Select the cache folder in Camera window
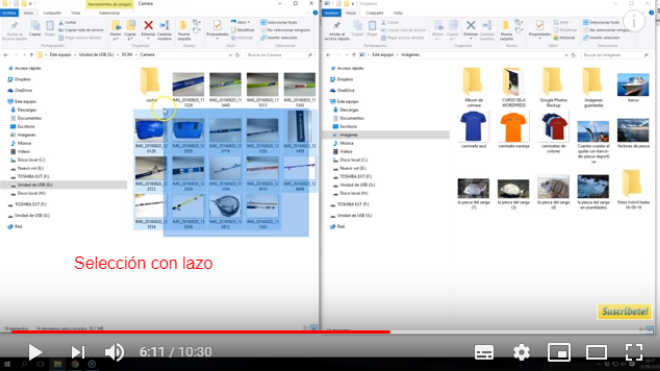Screen dimensions: 660x371 click(x=150, y=84)
